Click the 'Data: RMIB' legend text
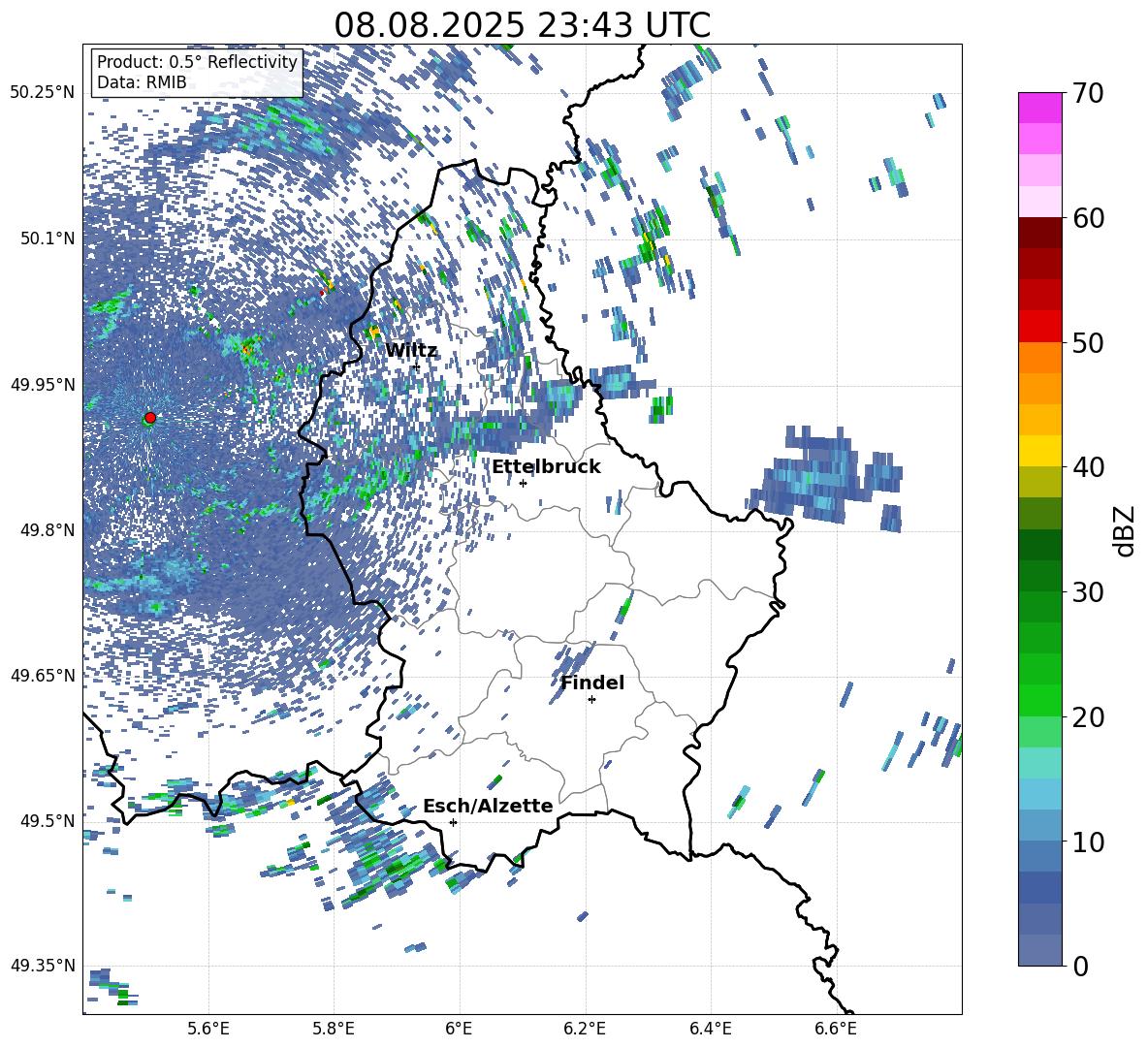1148x1048 pixels. pos(142,82)
